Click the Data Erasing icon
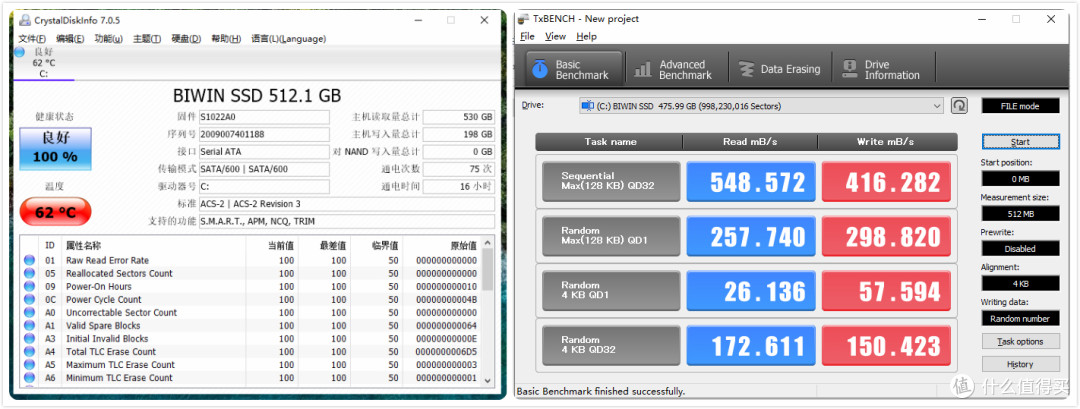 tap(747, 70)
